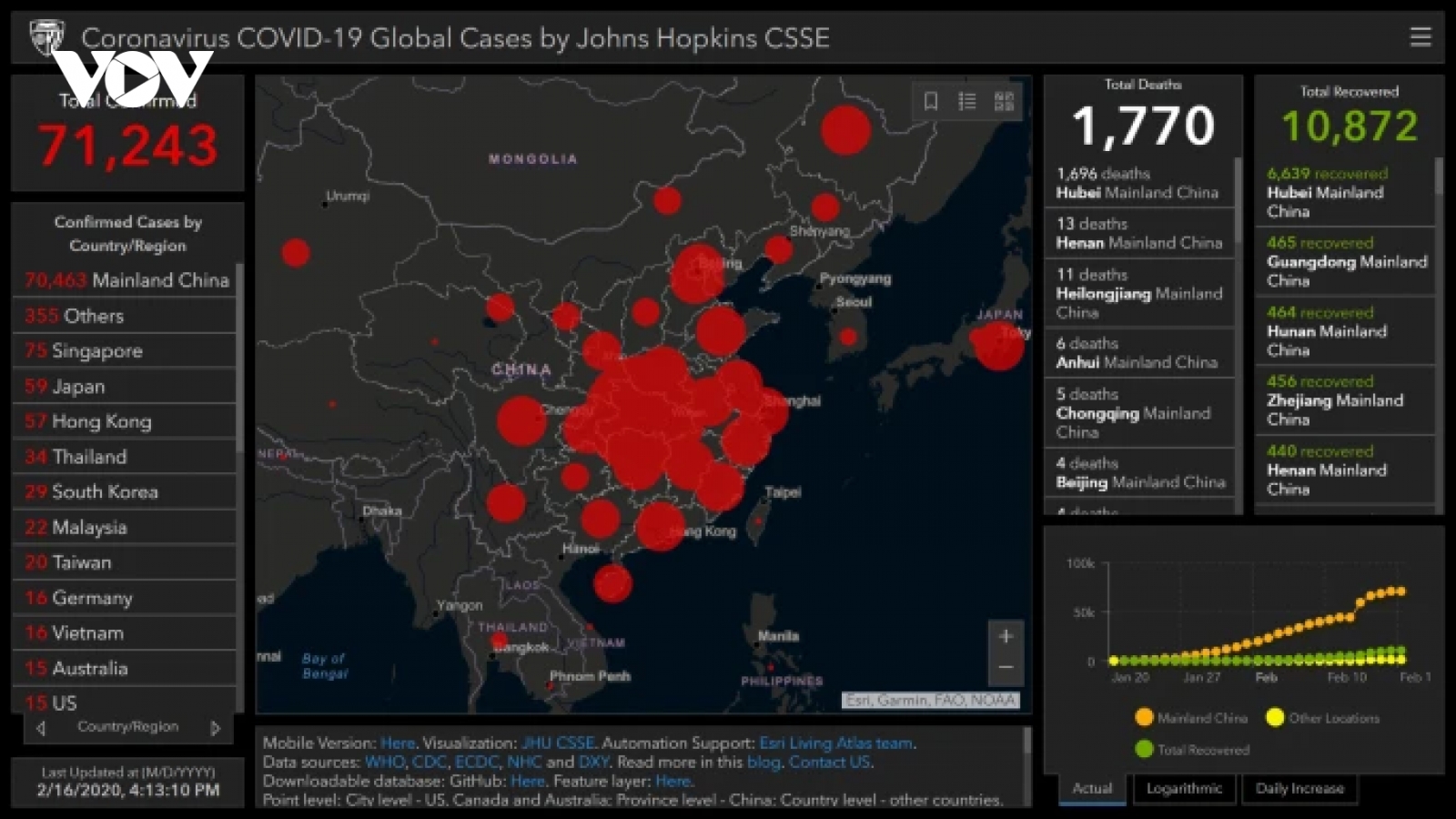Image resolution: width=1456 pixels, height=819 pixels.
Task: Select Singapore in the country list
Action: 125,350
